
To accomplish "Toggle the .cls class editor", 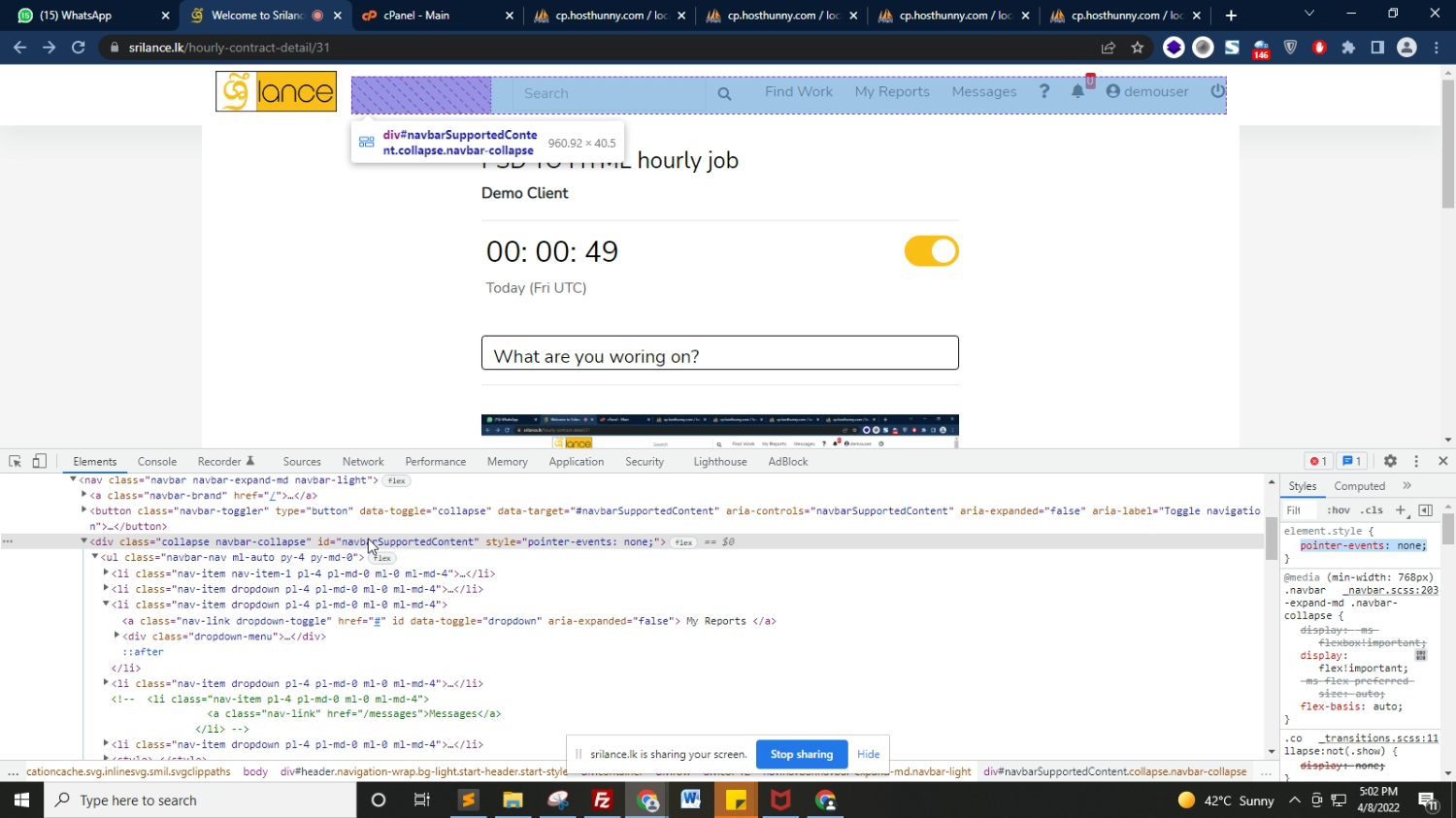I will tap(1372, 510).
